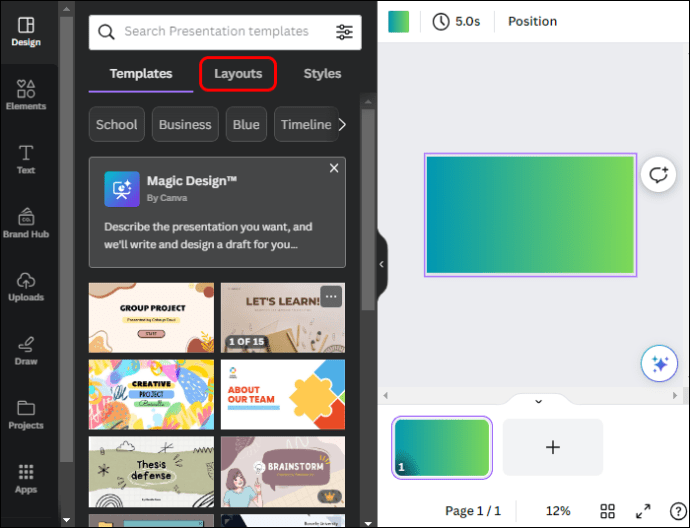Click the 5.0s page duration

(x=467, y=21)
